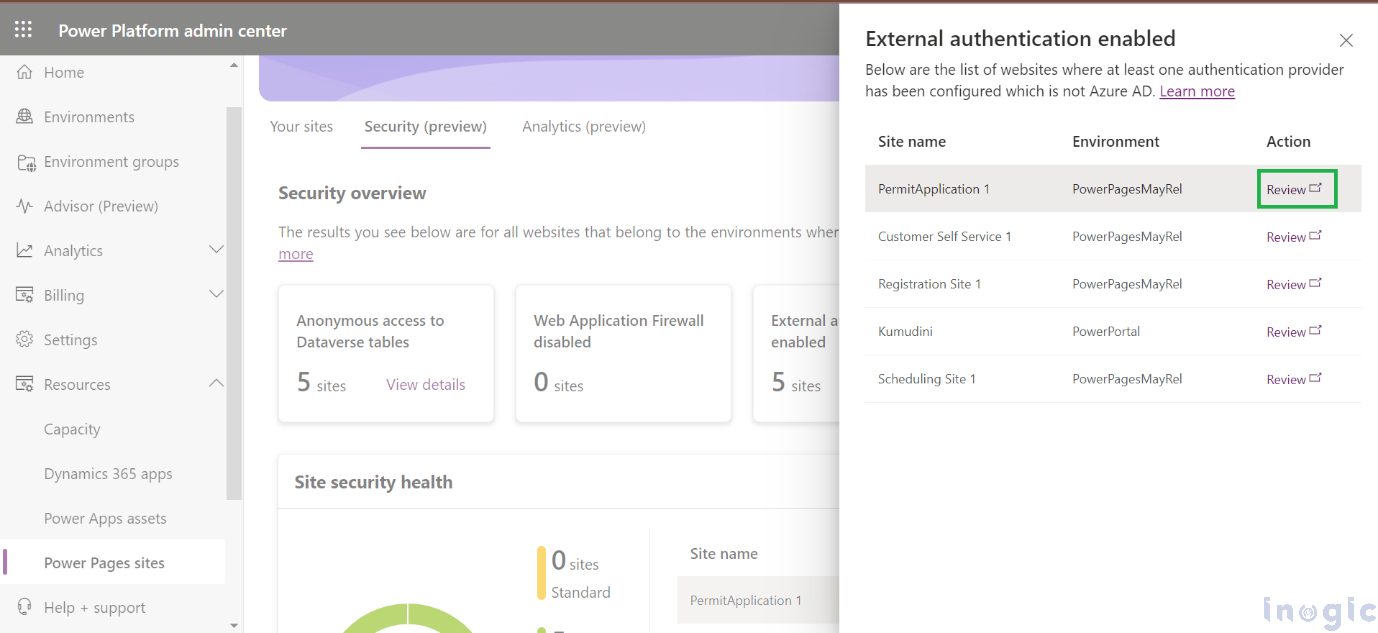
Task: Click external link icon for Customer Self Service 1
Action: 1316,236
